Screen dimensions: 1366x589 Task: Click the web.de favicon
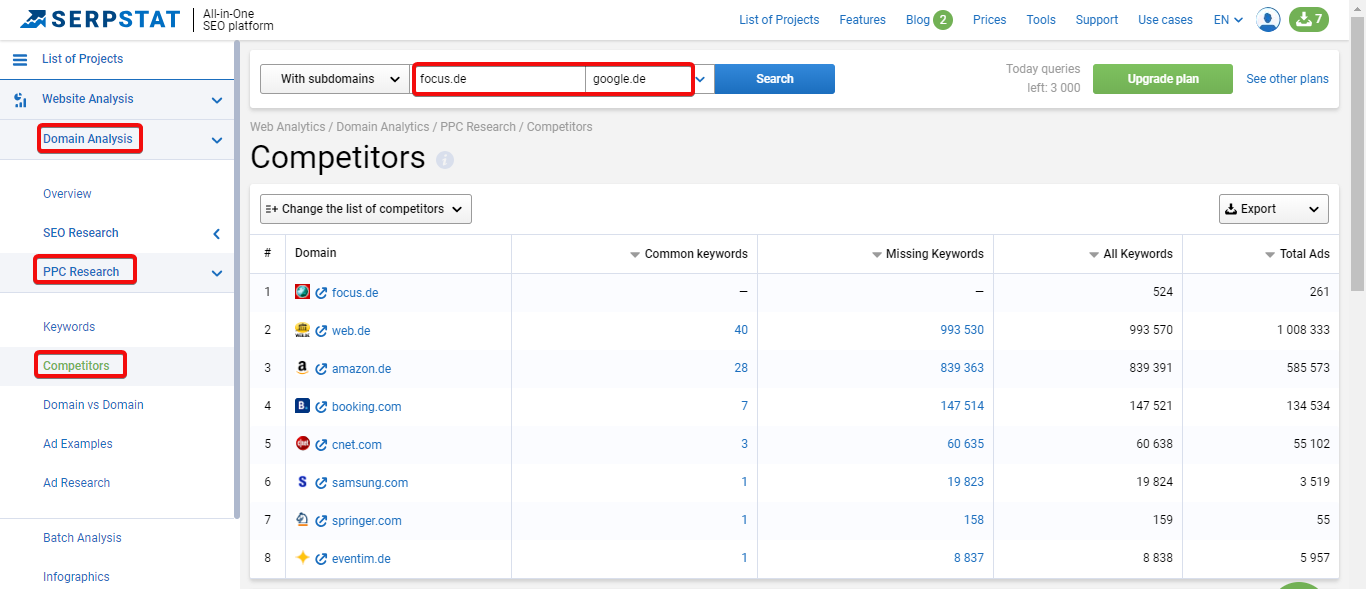click(302, 330)
